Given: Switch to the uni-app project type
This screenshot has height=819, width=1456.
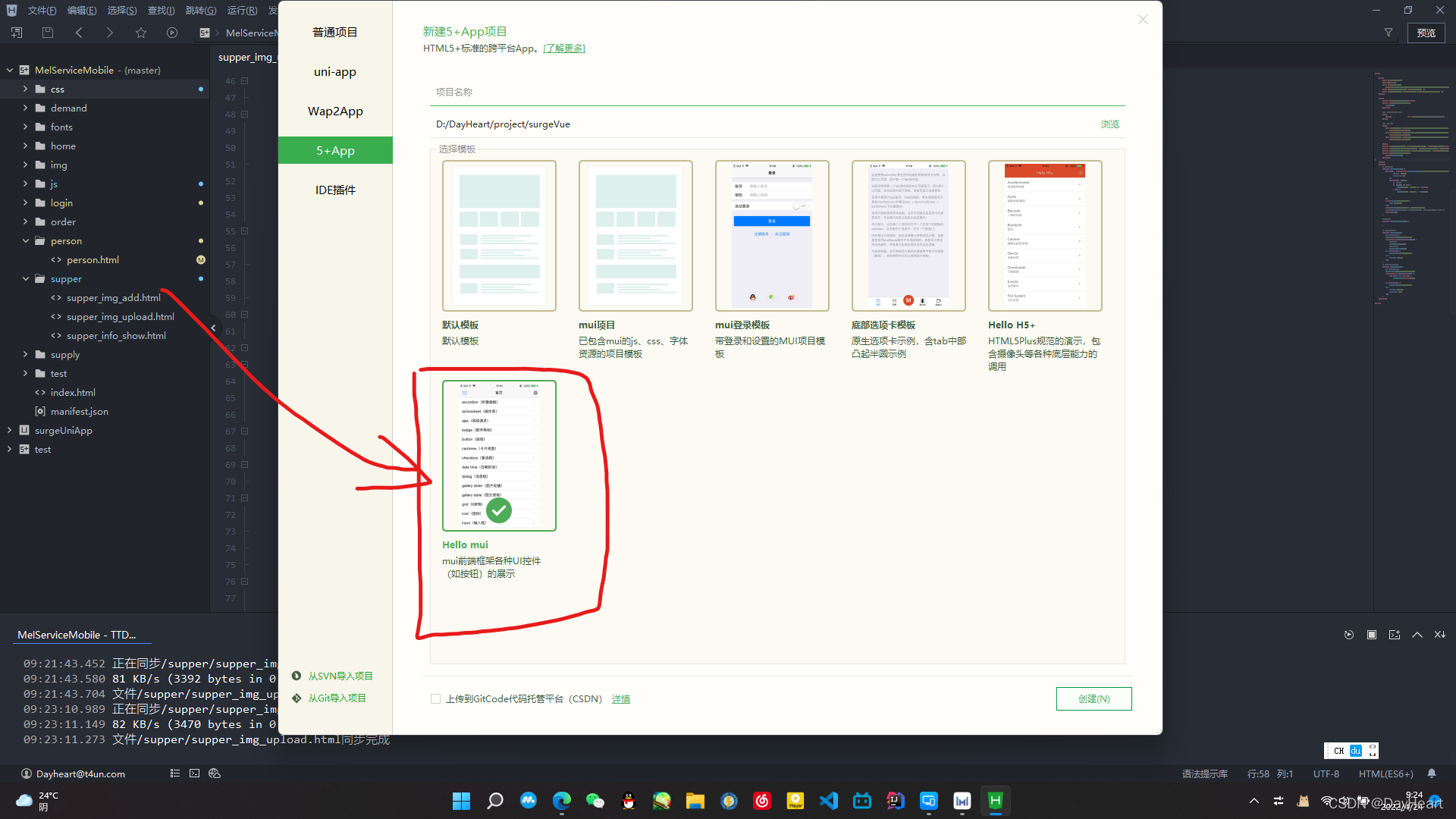Looking at the screenshot, I should (x=334, y=71).
